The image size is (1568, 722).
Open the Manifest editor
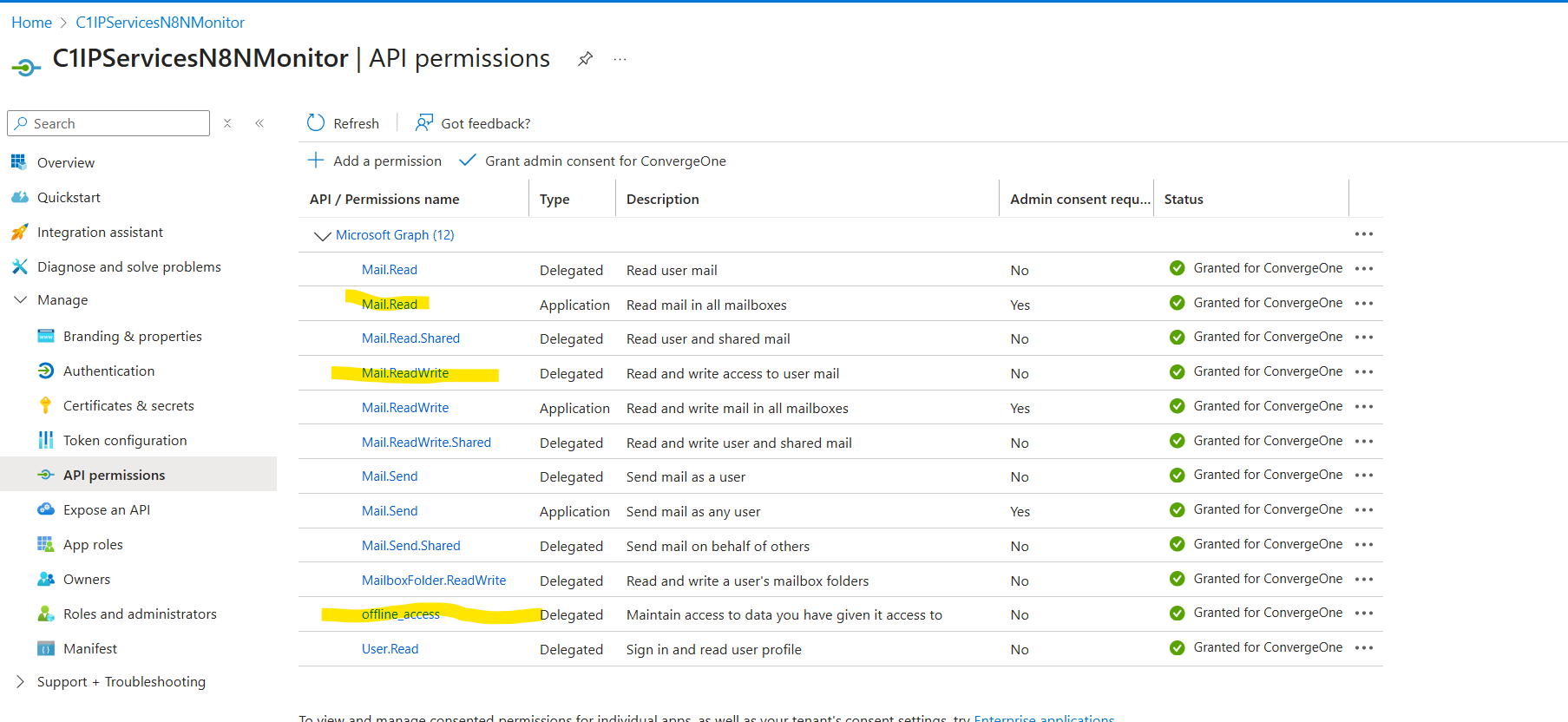pyautogui.click(x=89, y=648)
